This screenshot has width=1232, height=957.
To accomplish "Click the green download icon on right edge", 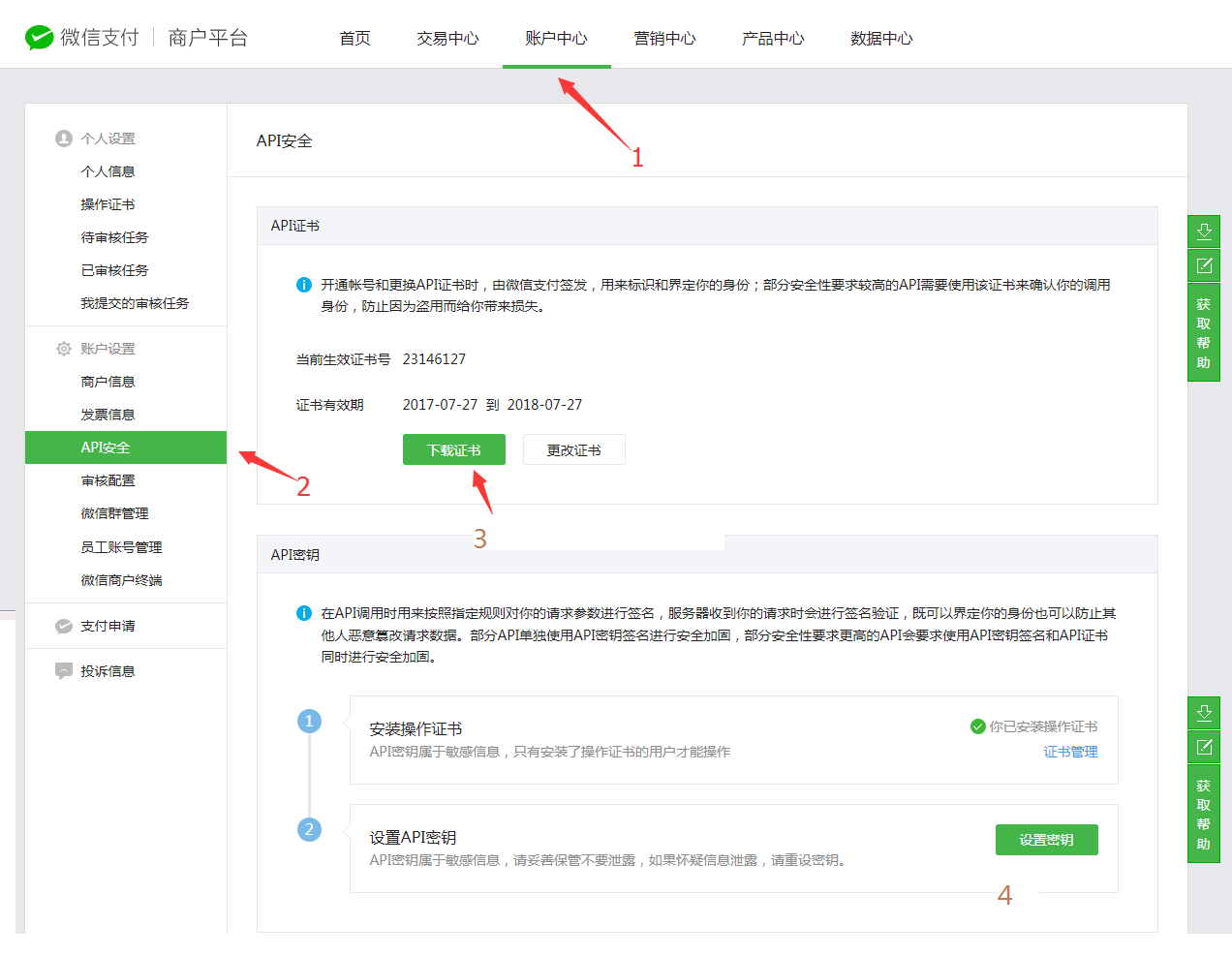I will pos(1204,232).
